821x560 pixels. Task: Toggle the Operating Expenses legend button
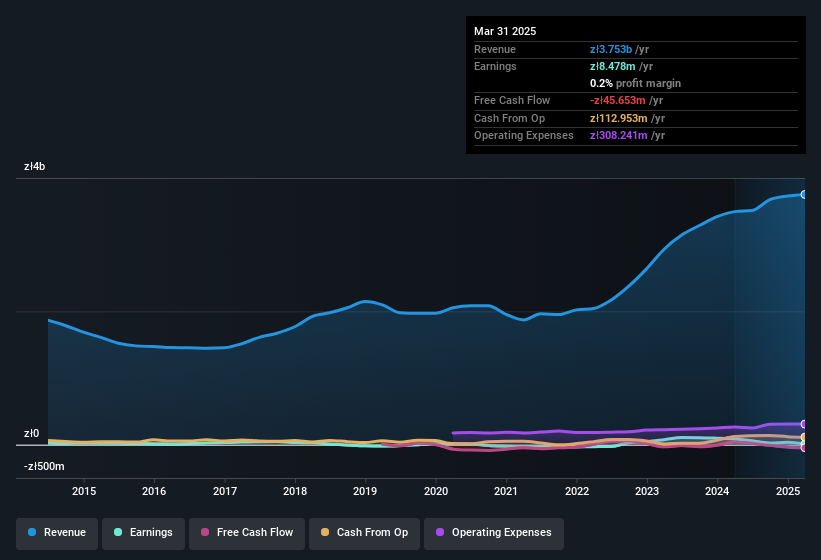(x=493, y=533)
